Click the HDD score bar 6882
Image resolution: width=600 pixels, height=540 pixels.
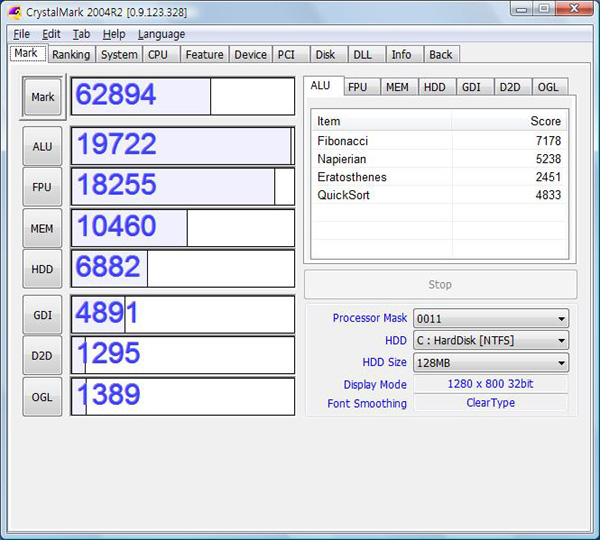point(183,269)
